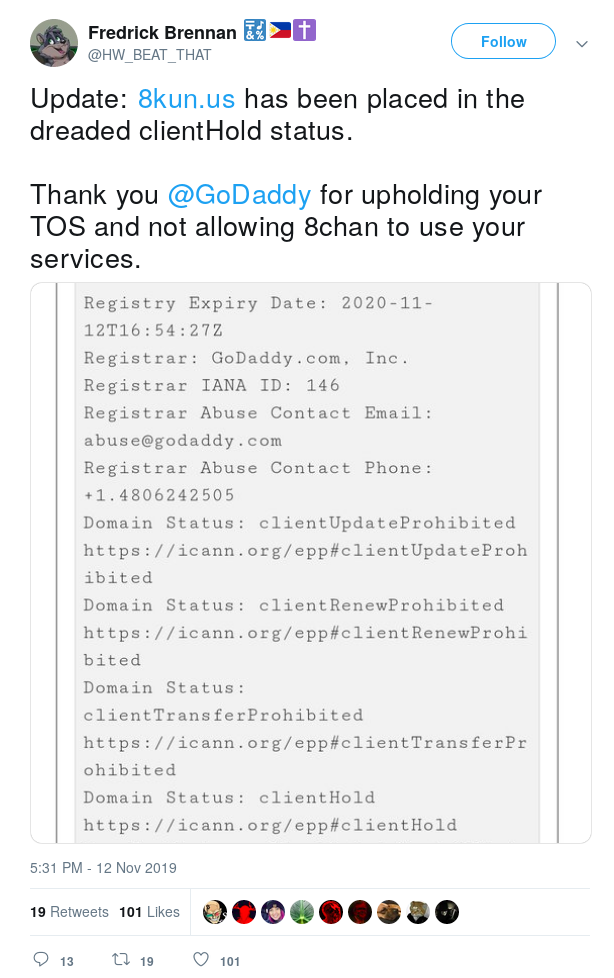Open Fredrick Brennan display name
This screenshot has height=978, width=614.
[x=162, y=32]
